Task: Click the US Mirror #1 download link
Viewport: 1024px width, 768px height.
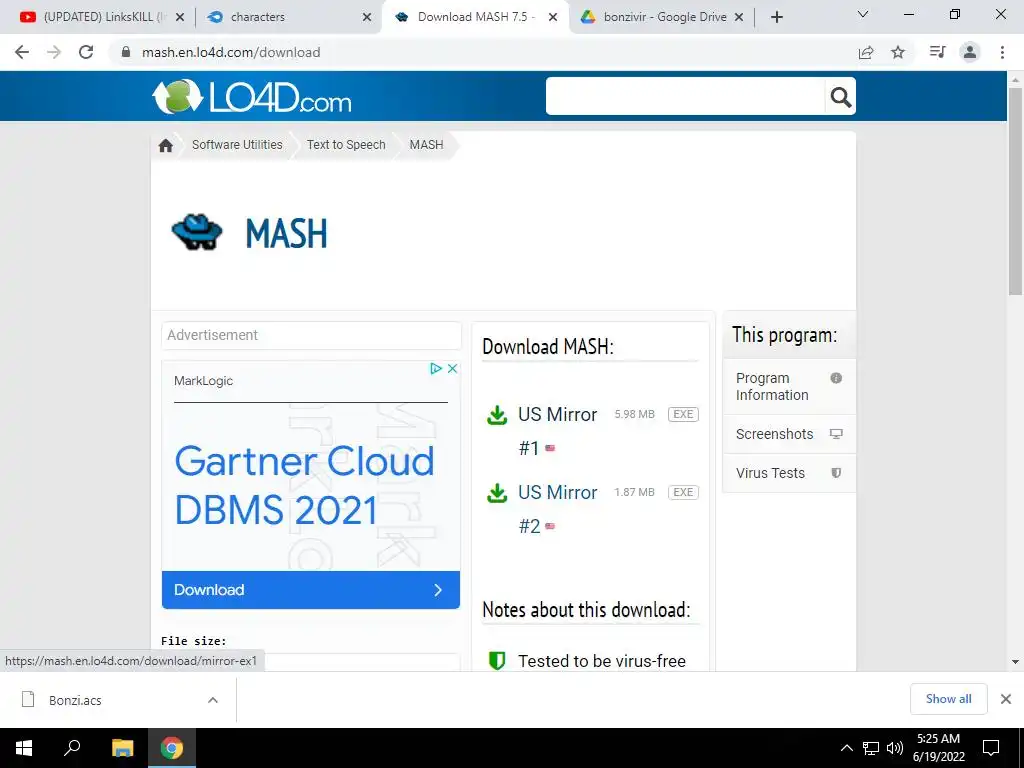Action: (557, 431)
